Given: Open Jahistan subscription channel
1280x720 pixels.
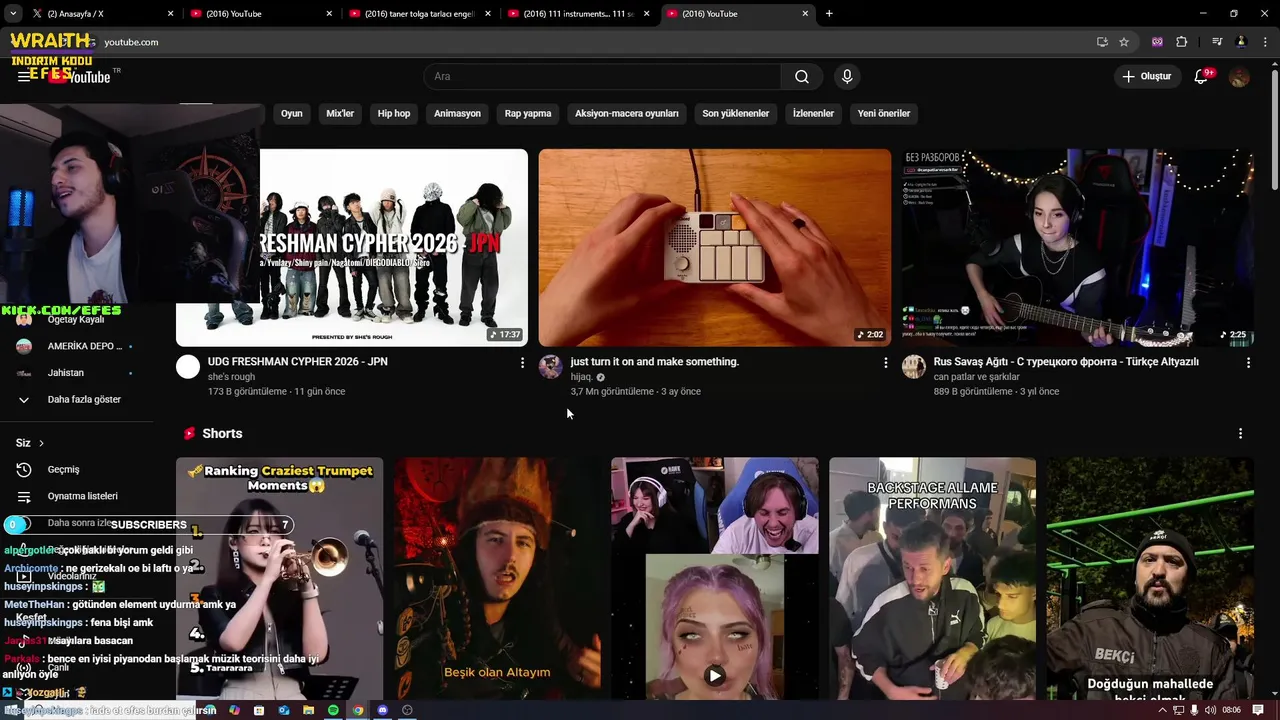Looking at the screenshot, I should 75,373.
